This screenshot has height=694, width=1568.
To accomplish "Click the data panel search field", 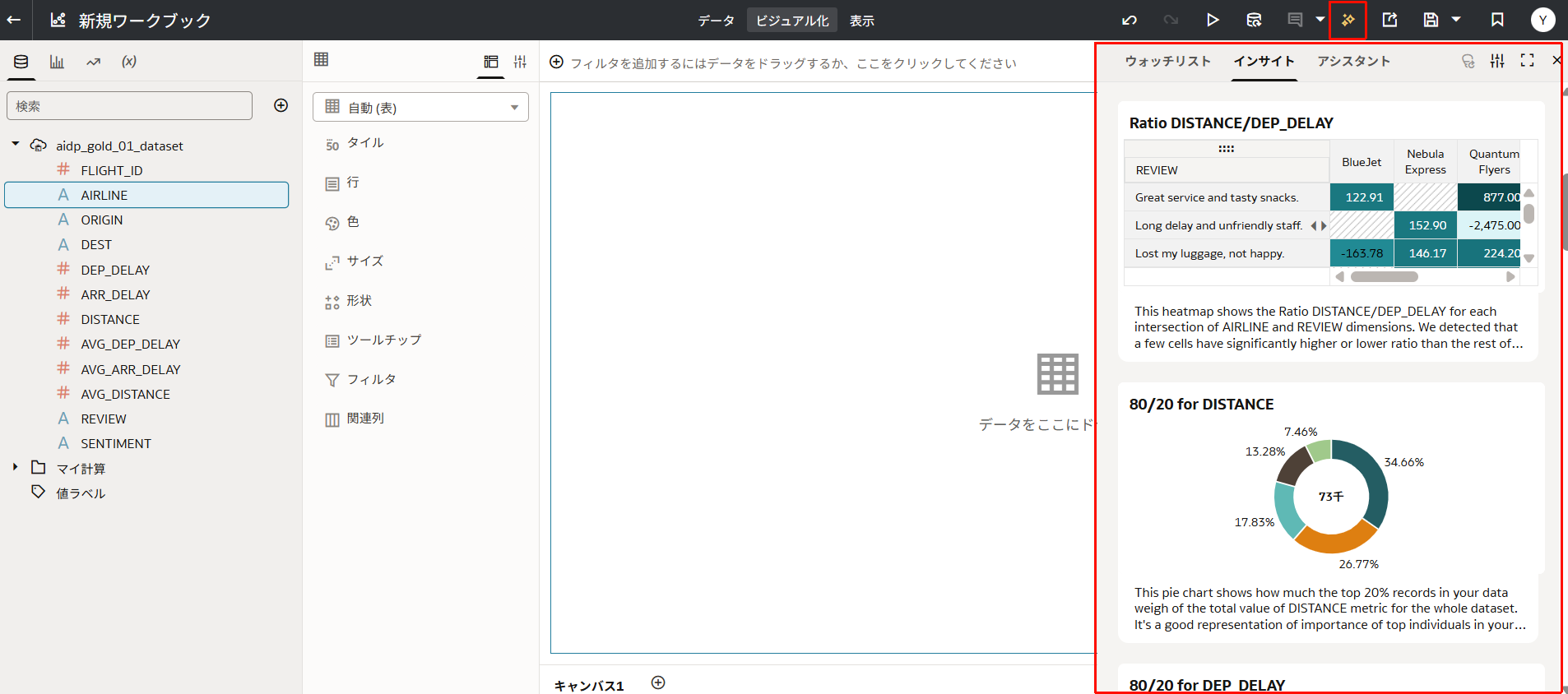I will pyautogui.click(x=129, y=106).
